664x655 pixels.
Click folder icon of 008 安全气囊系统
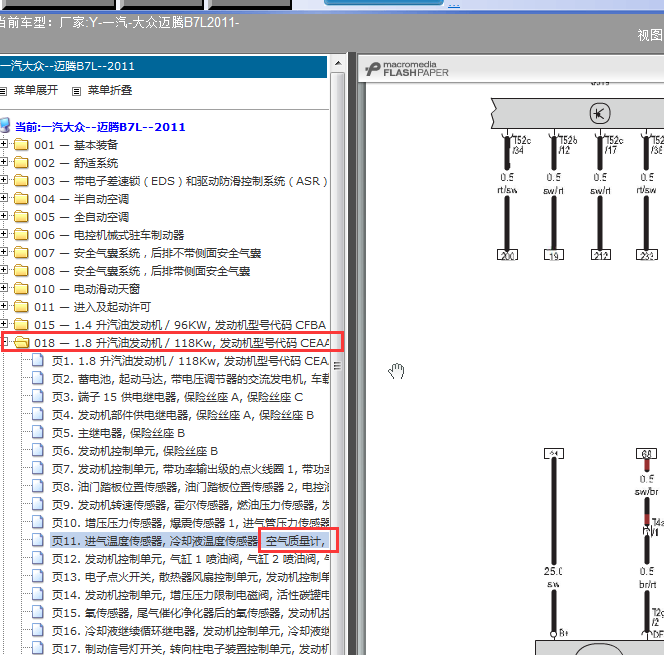(21, 271)
